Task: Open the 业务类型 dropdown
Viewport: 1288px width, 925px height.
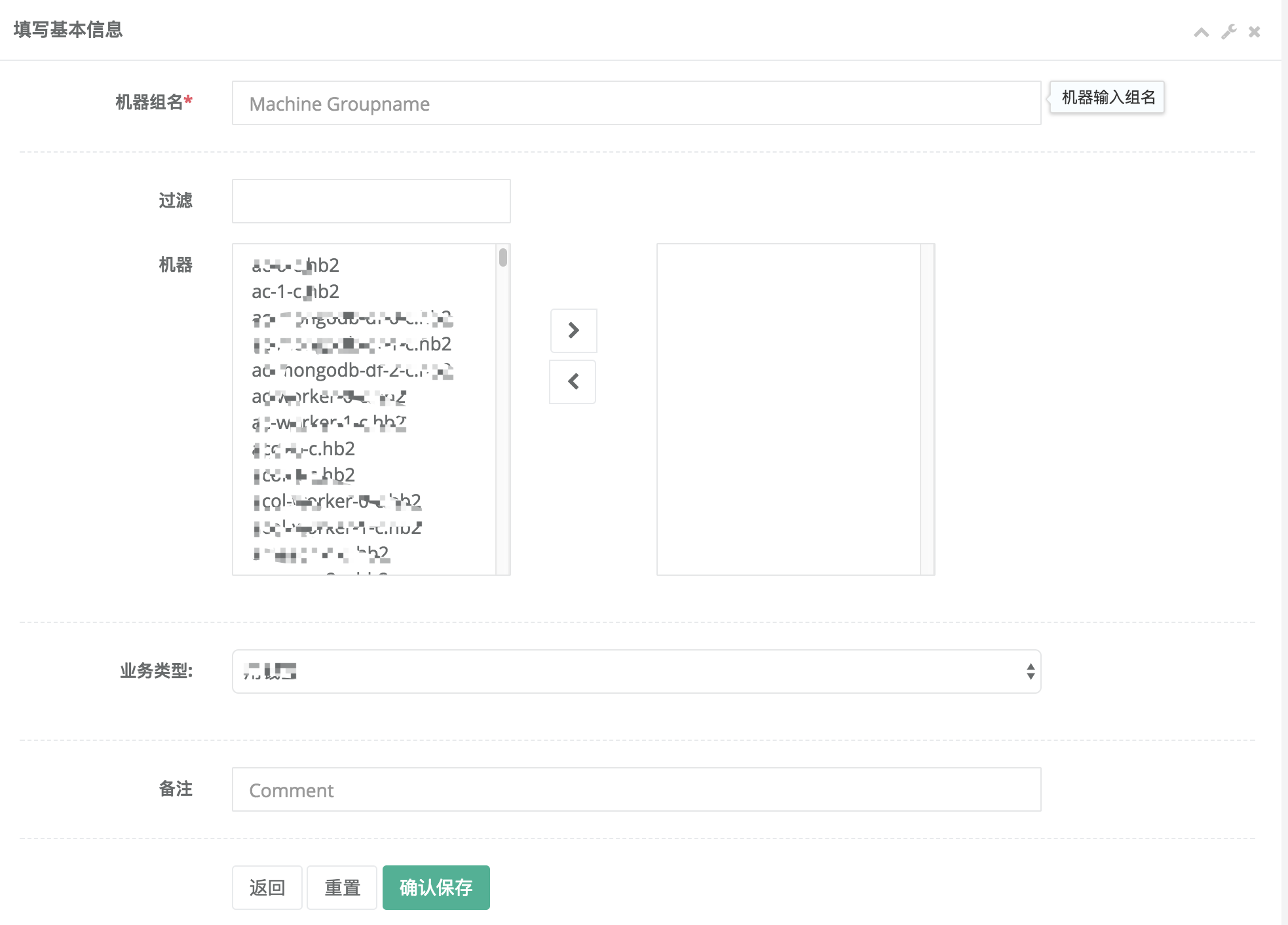Action: coord(636,671)
